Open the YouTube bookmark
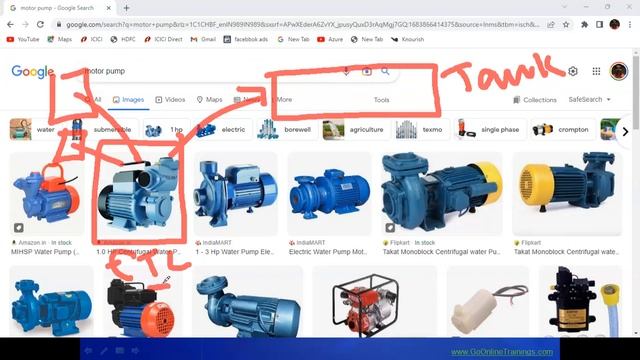 (x=23, y=39)
